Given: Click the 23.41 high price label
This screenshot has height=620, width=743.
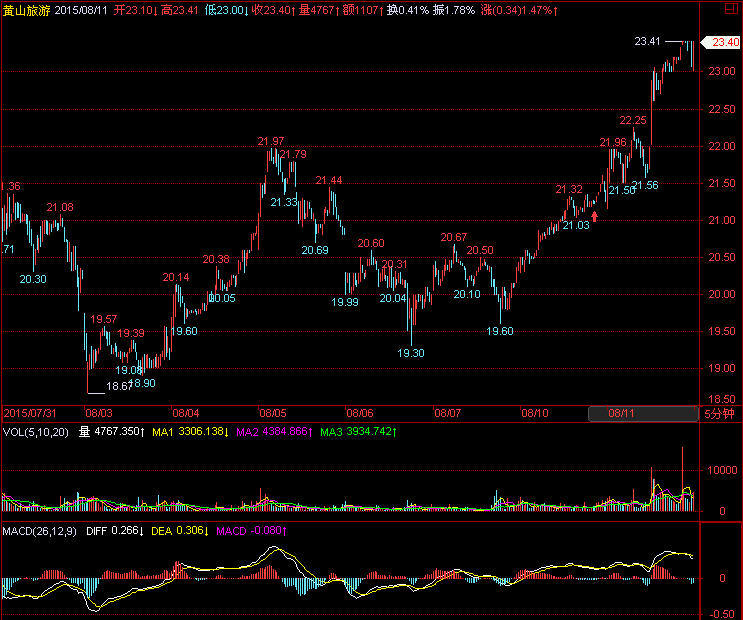Looking at the screenshot, I should [647, 42].
